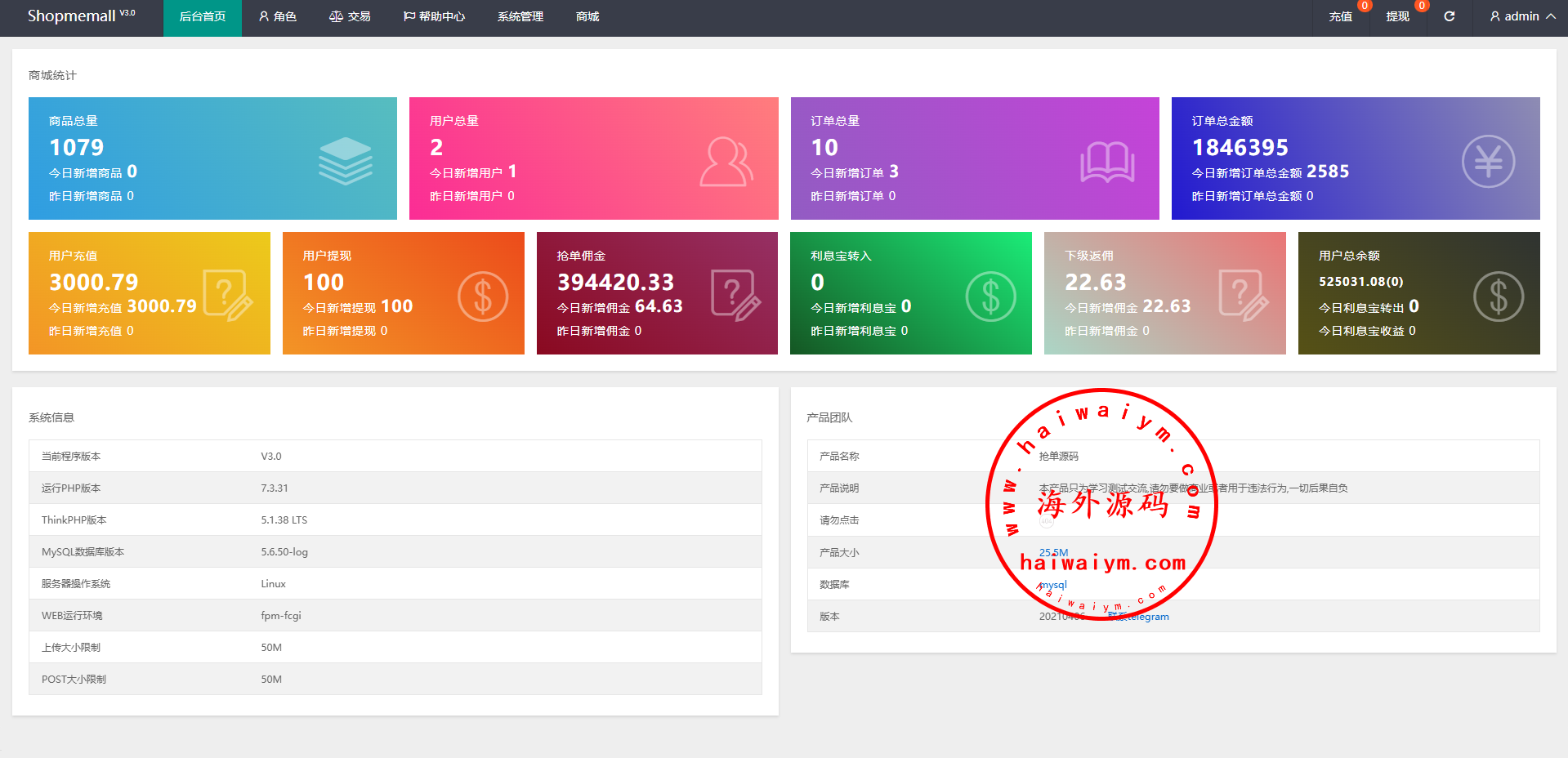Image resolution: width=1568 pixels, height=758 pixels.
Task: Click the 提现 notification button
Action: (1397, 16)
